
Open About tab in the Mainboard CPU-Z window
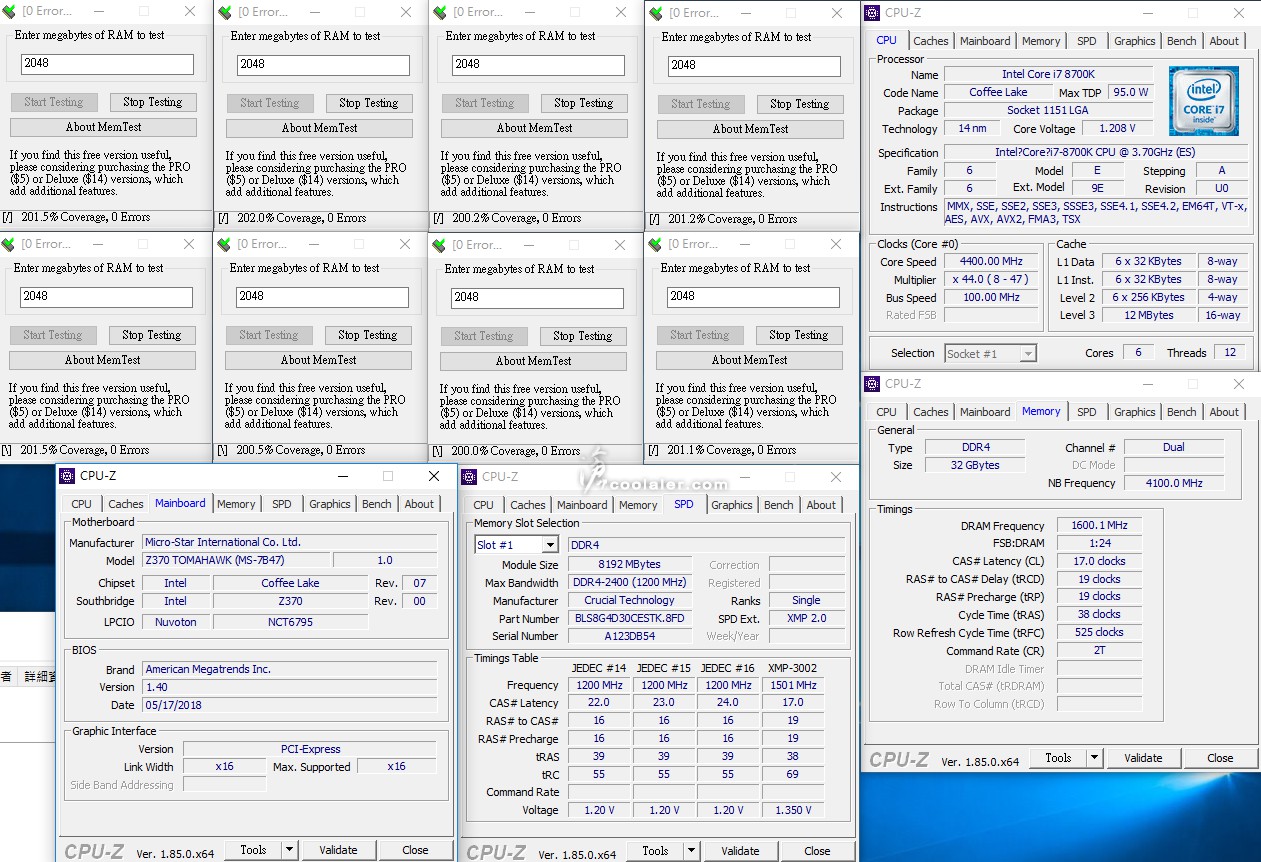pyautogui.click(x=420, y=504)
